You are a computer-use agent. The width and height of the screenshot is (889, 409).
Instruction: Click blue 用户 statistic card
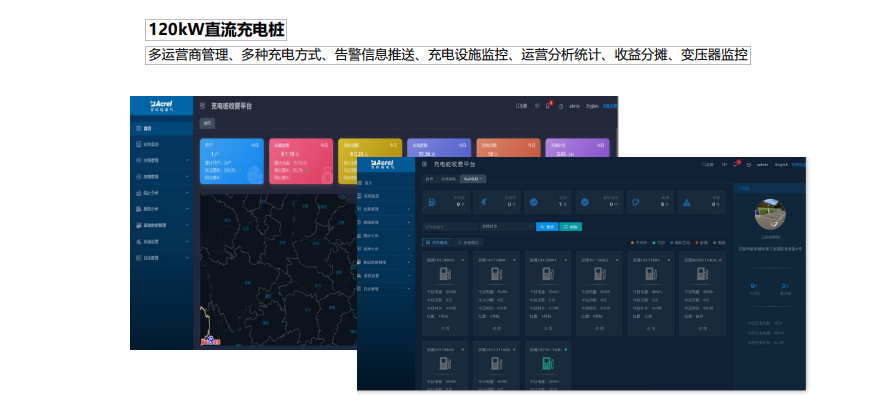pyautogui.click(x=232, y=161)
